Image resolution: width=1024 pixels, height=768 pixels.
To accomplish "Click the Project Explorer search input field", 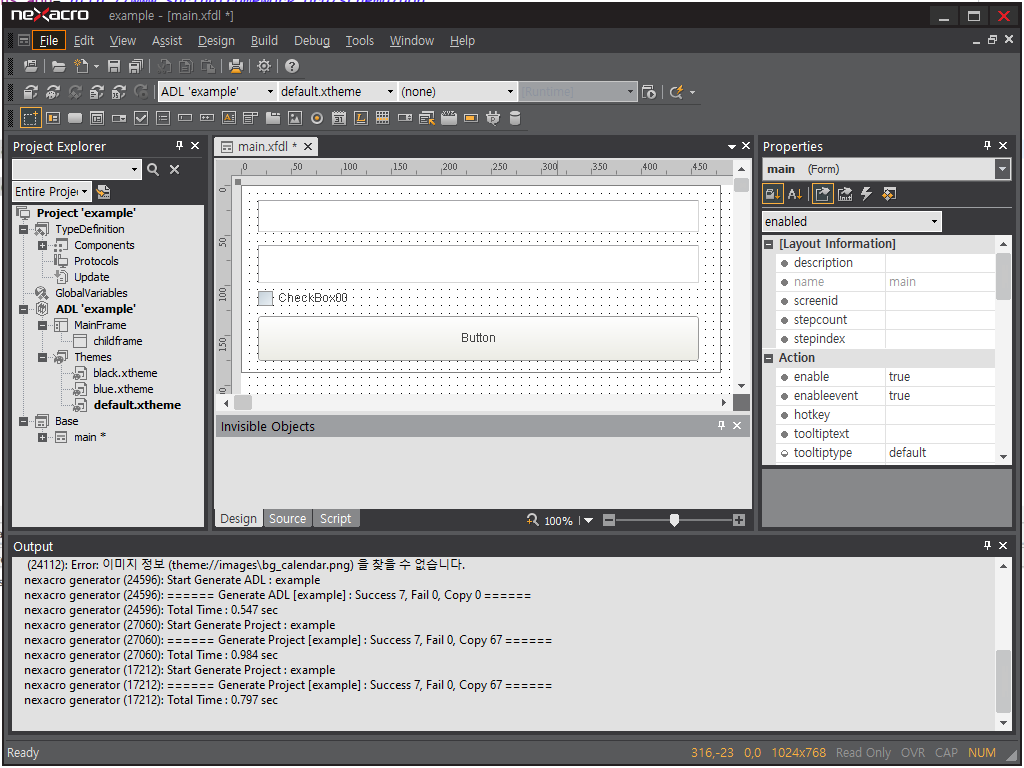I will point(72,170).
